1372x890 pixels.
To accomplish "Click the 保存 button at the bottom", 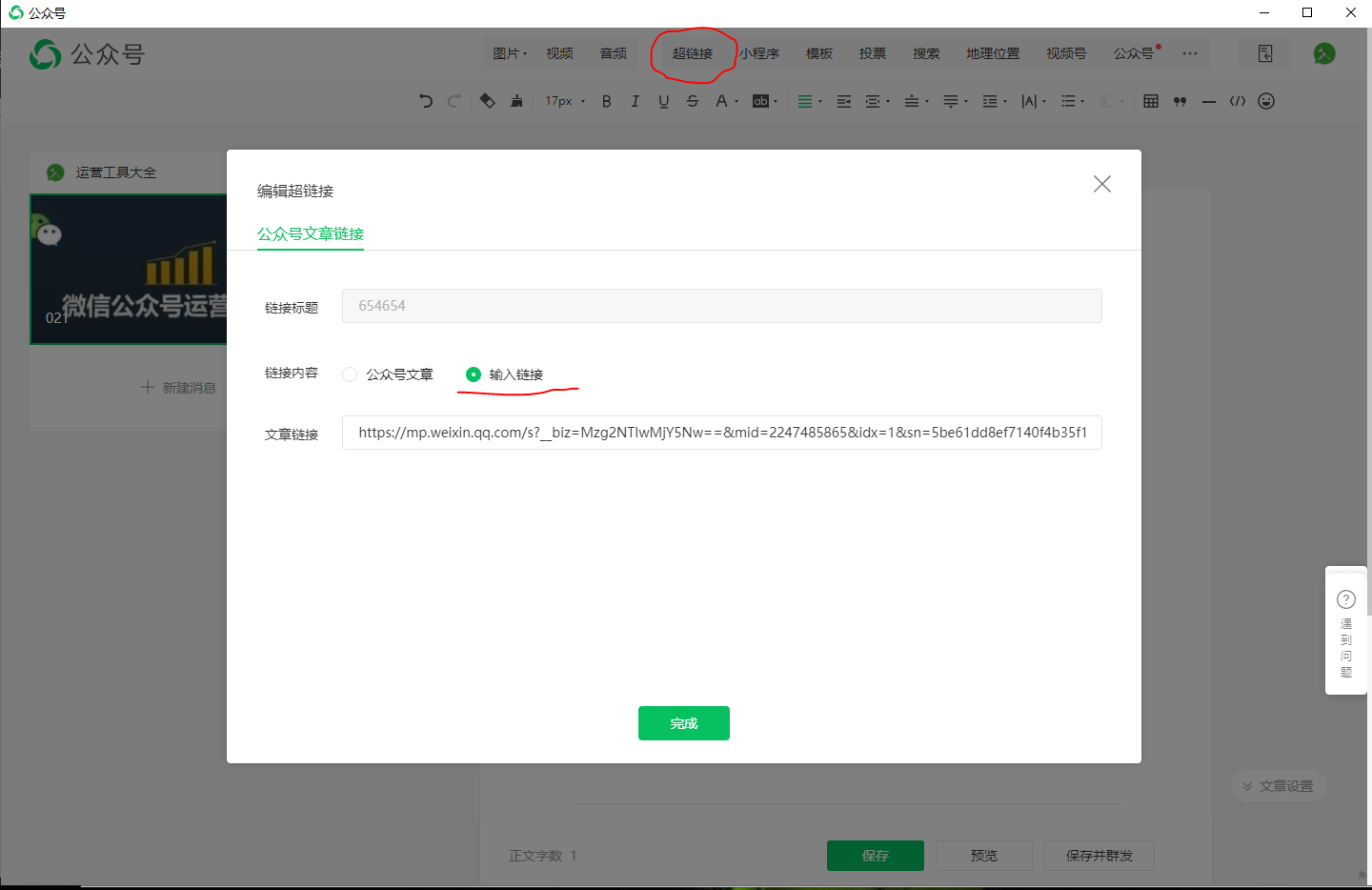I will click(x=876, y=856).
